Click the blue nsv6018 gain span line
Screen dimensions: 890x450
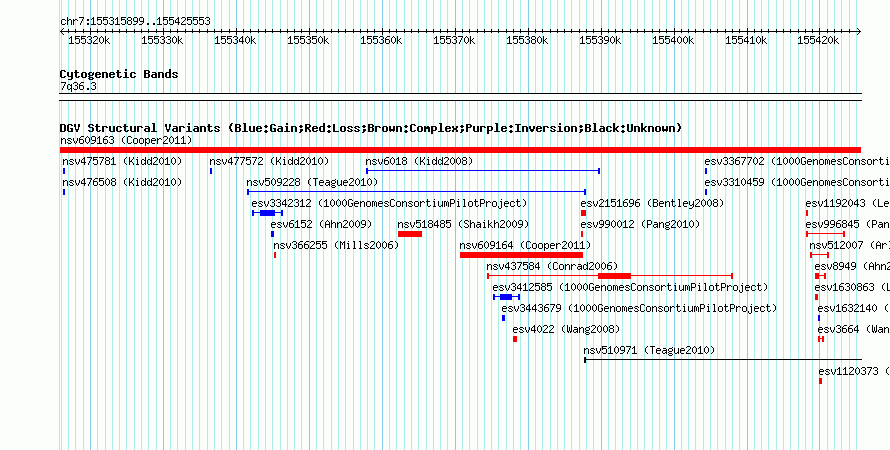tap(483, 171)
